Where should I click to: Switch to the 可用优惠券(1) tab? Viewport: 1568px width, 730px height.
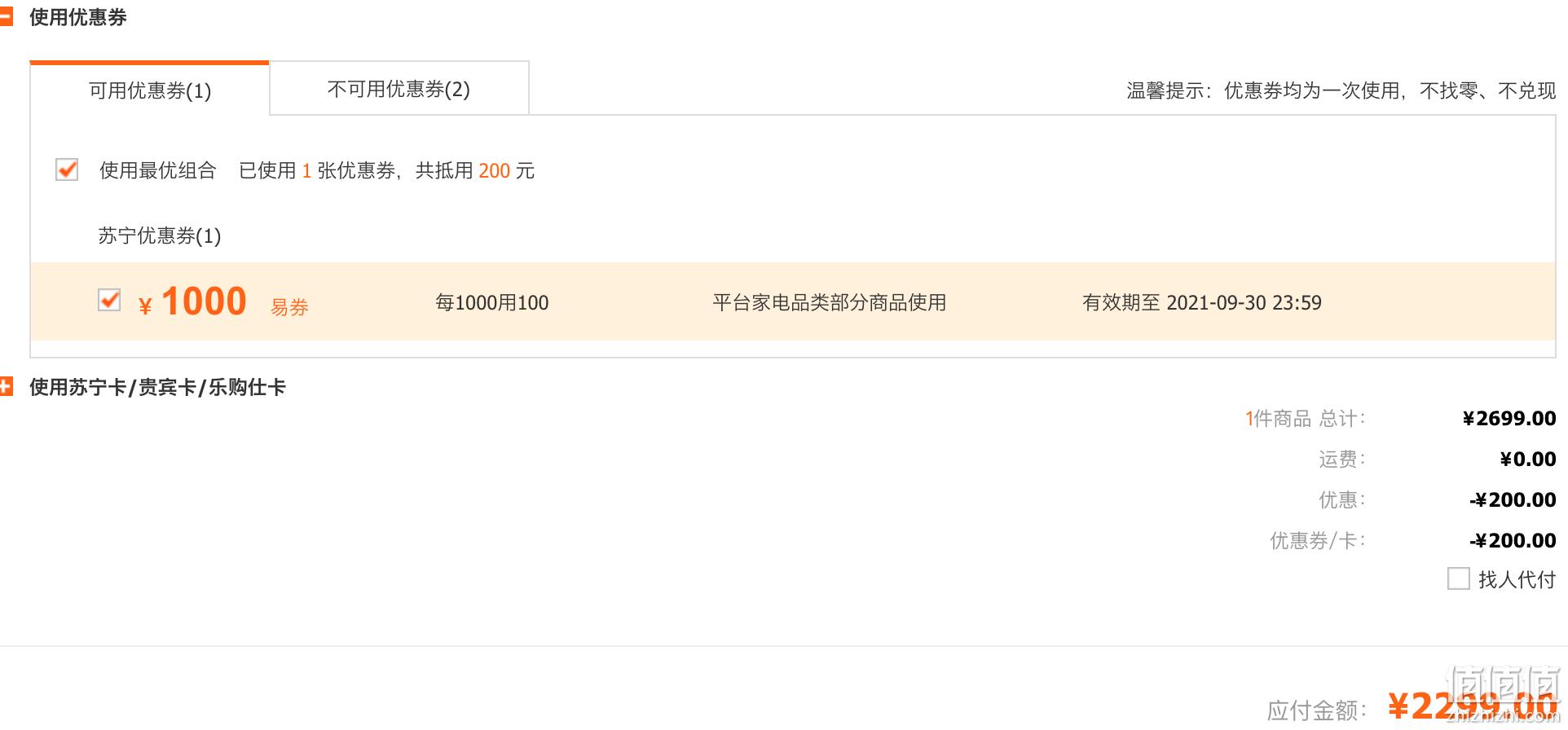pos(150,90)
